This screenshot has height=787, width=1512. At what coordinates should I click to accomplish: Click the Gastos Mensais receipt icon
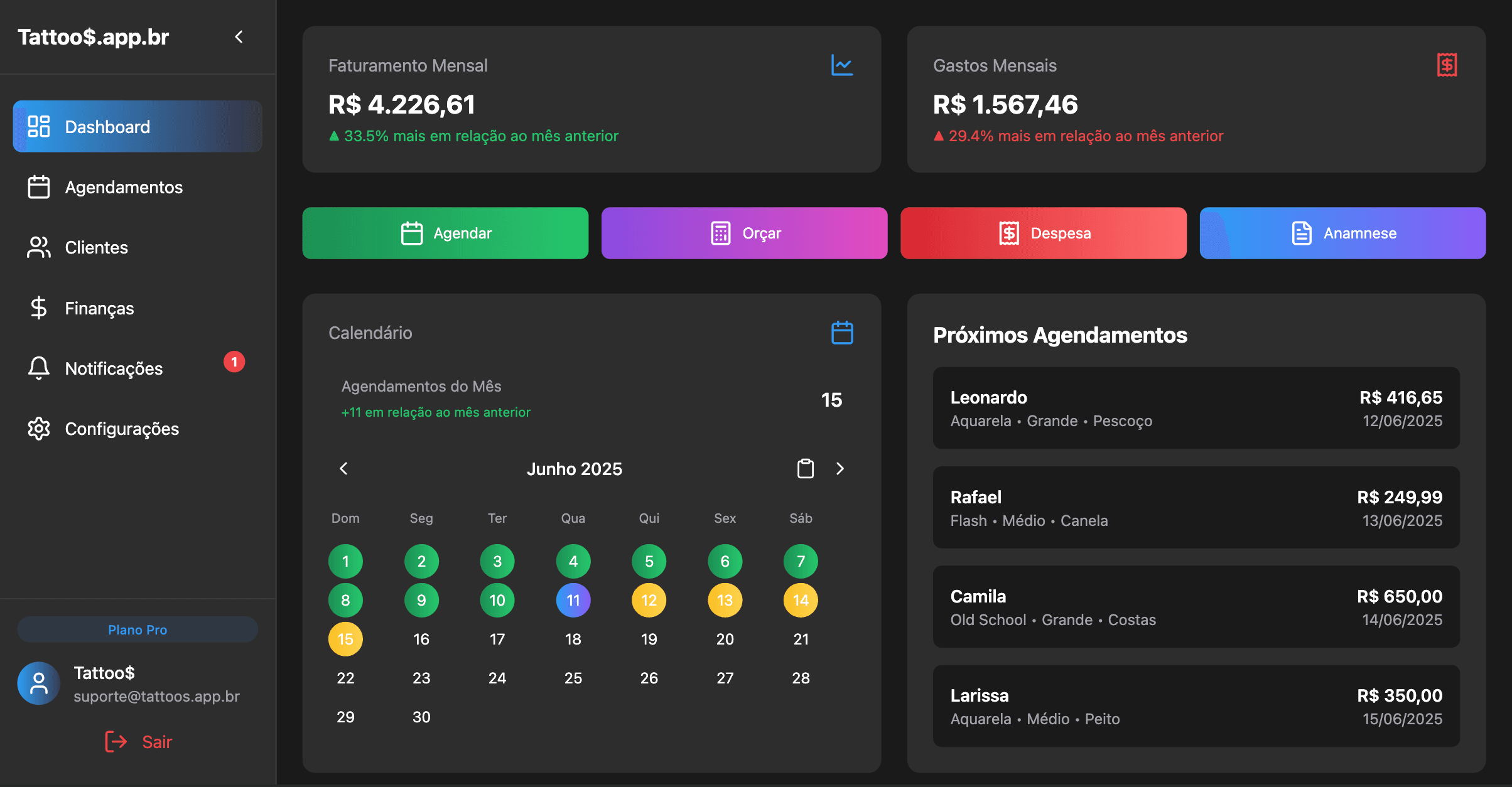1447,65
